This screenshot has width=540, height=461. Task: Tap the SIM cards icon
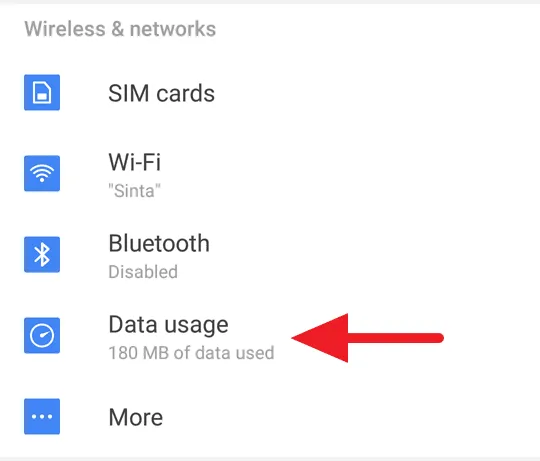pyautogui.click(x=42, y=93)
